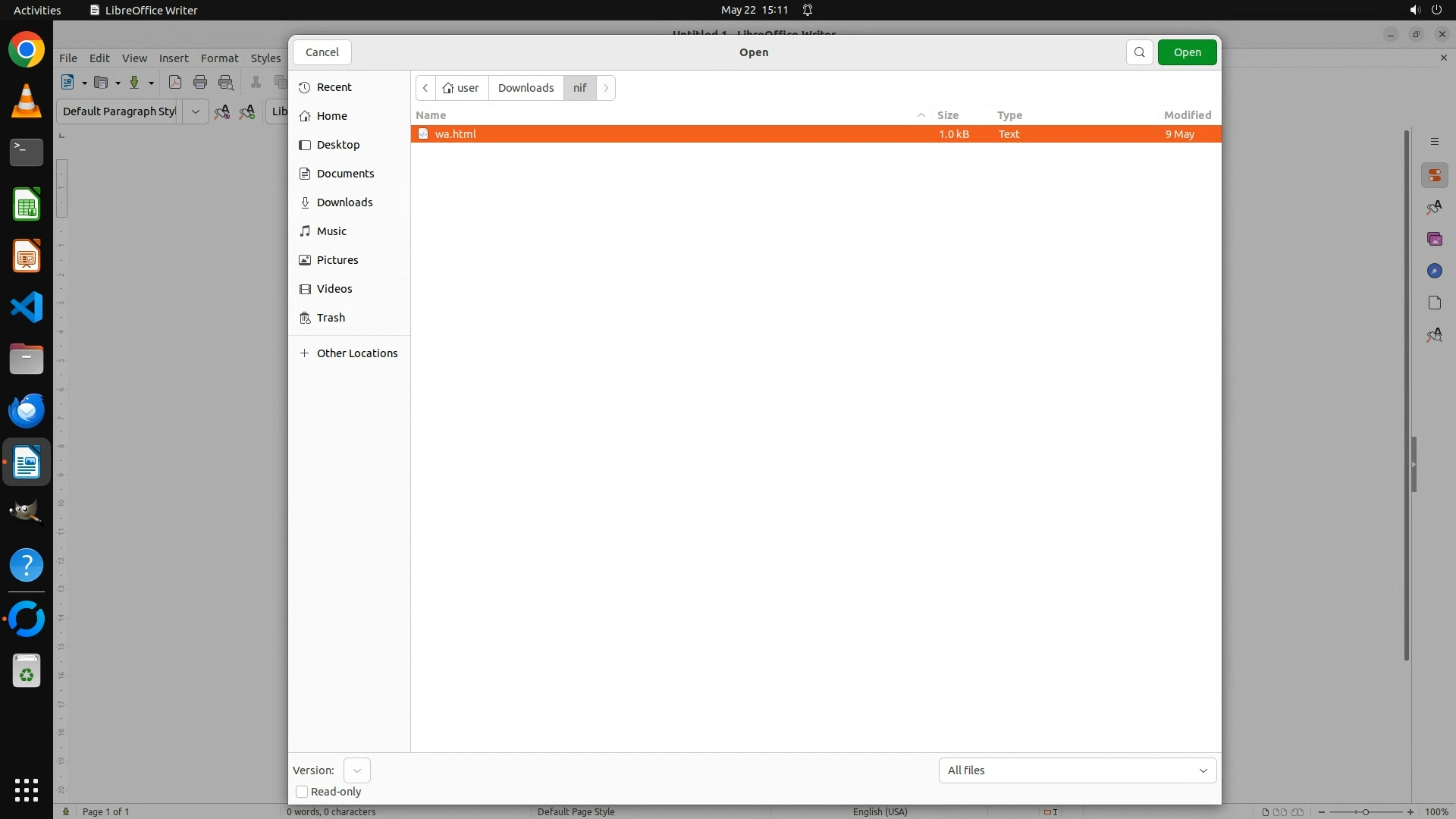1456x819 pixels.
Task: Open the Insert menu
Action: tap(173, 58)
